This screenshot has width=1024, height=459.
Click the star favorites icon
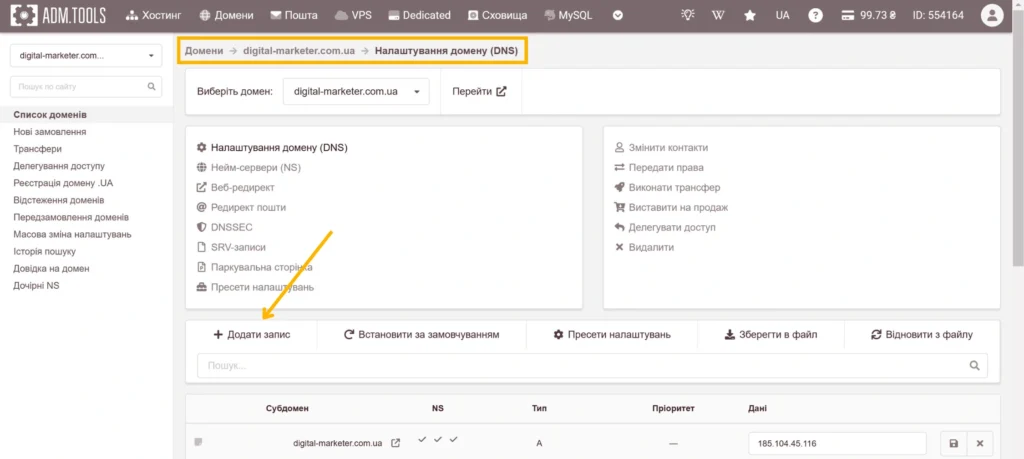pyautogui.click(x=750, y=15)
